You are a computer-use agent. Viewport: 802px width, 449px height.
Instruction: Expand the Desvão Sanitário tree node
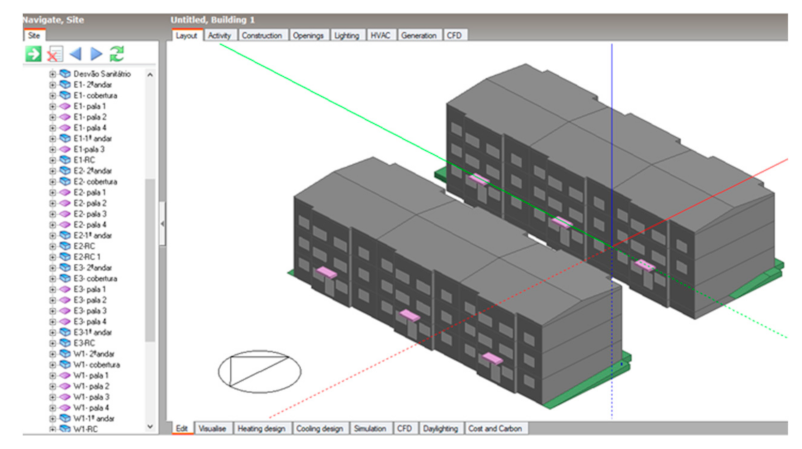52,74
